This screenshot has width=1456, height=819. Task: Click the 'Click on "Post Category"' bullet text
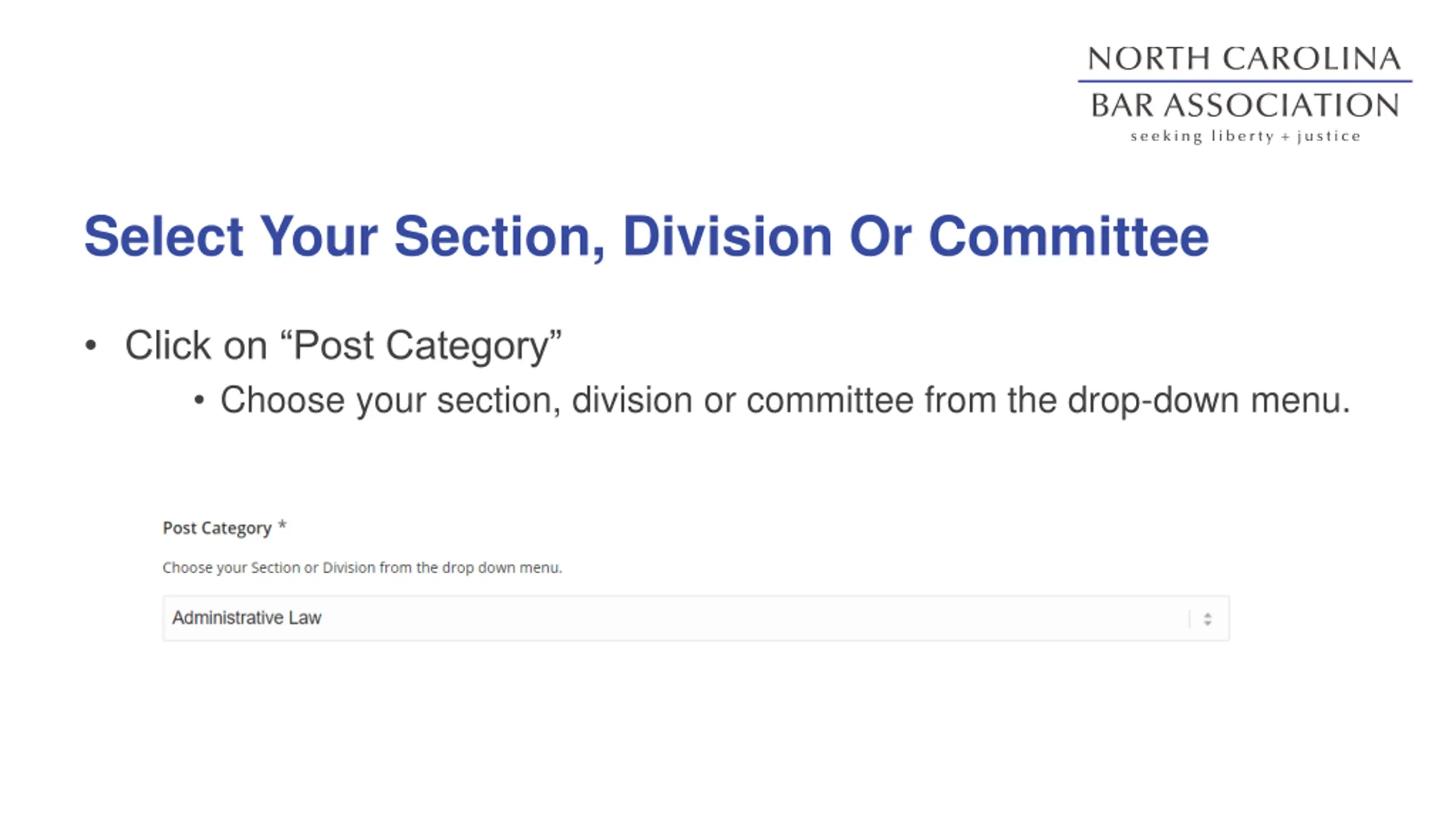pyautogui.click(x=343, y=345)
